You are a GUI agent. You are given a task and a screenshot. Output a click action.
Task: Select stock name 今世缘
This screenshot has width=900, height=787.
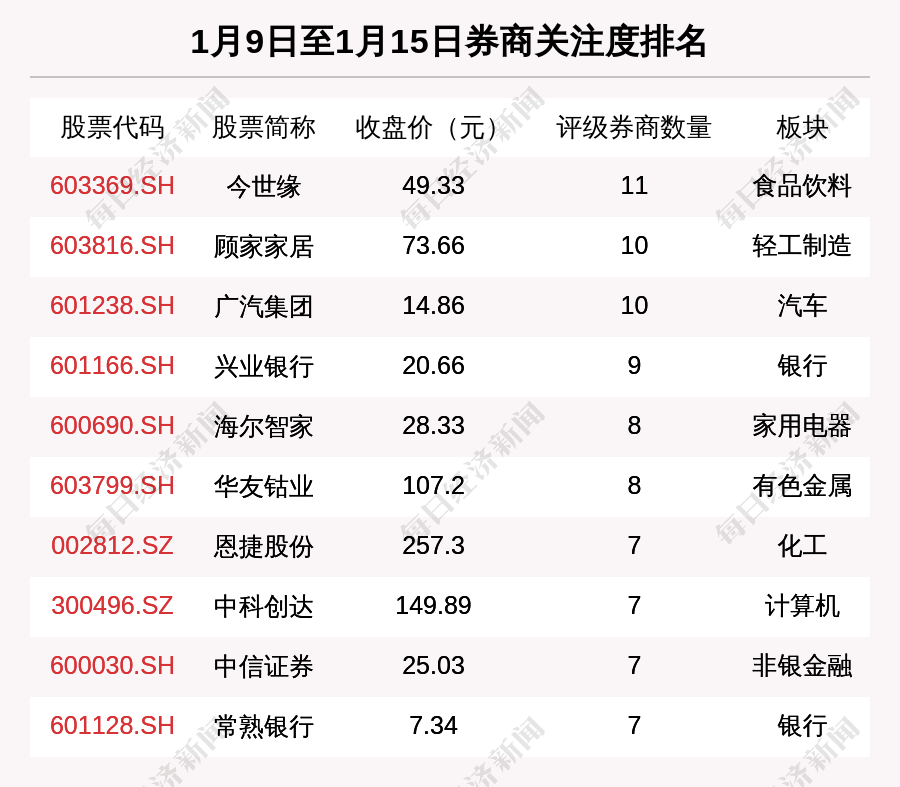pos(263,187)
